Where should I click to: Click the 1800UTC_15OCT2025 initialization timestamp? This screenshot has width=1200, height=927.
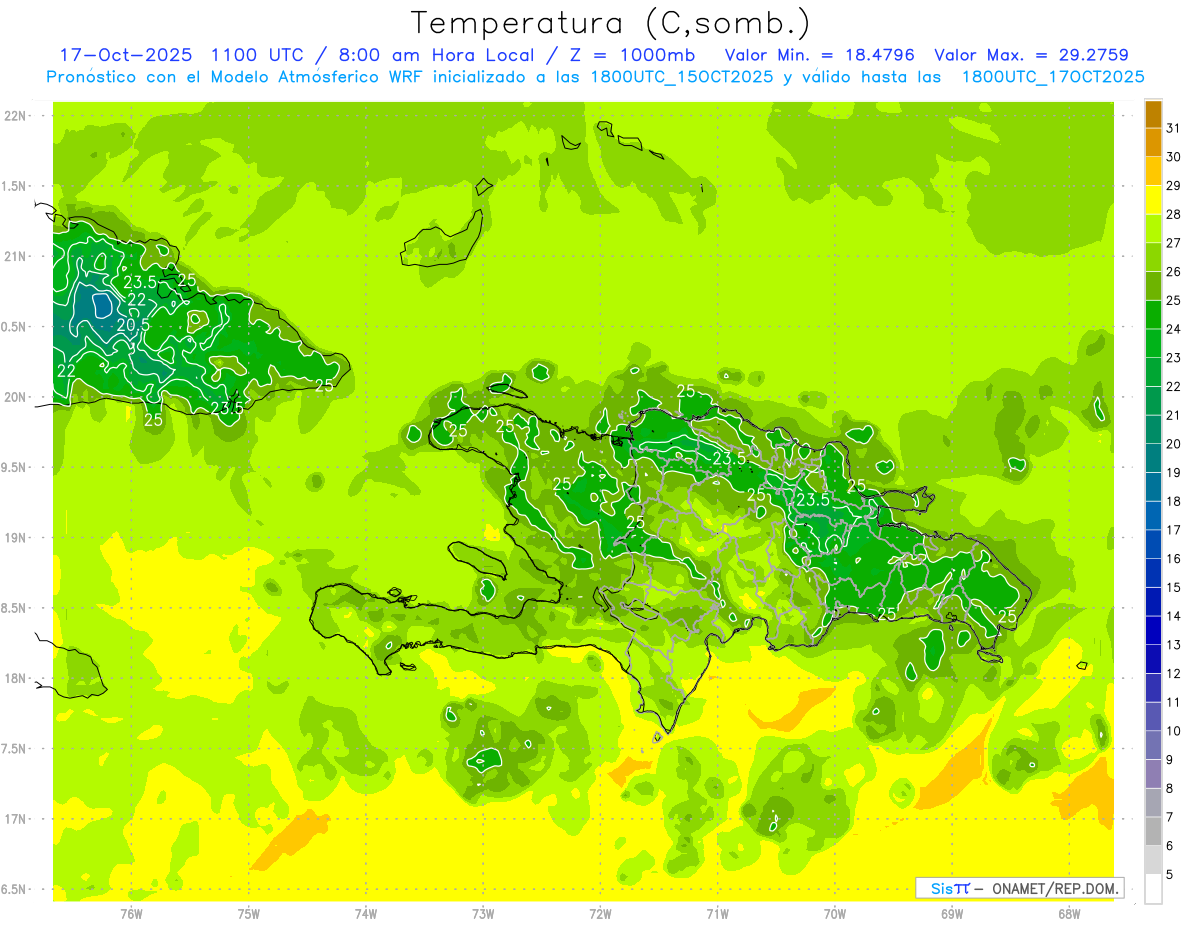click(682, 77)
